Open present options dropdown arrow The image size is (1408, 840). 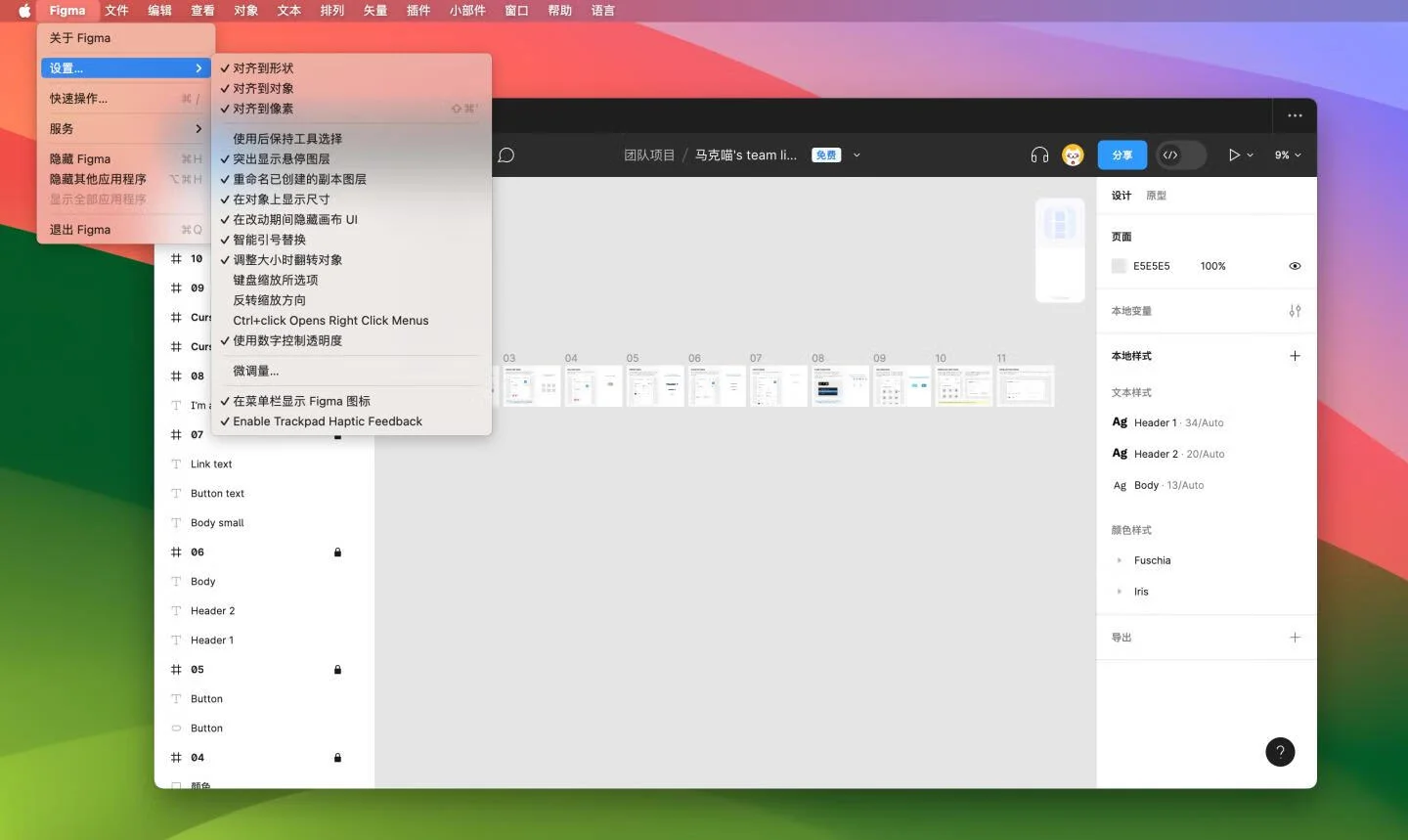pos(1250,155)
